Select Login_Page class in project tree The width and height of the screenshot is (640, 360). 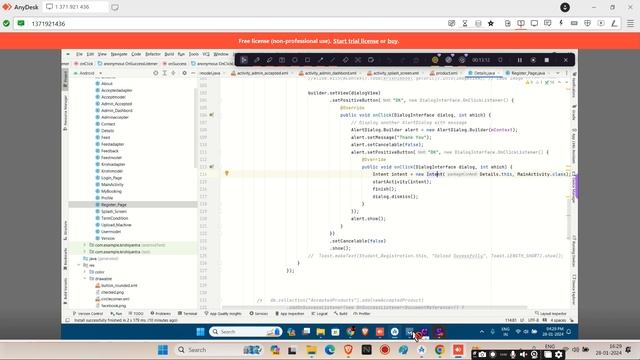coord(111,178)
